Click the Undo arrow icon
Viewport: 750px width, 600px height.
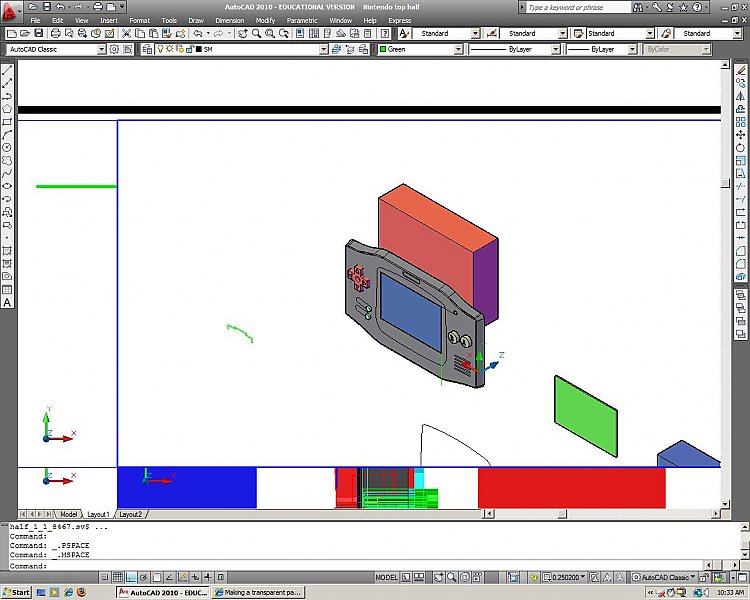(x=198, y=33)
